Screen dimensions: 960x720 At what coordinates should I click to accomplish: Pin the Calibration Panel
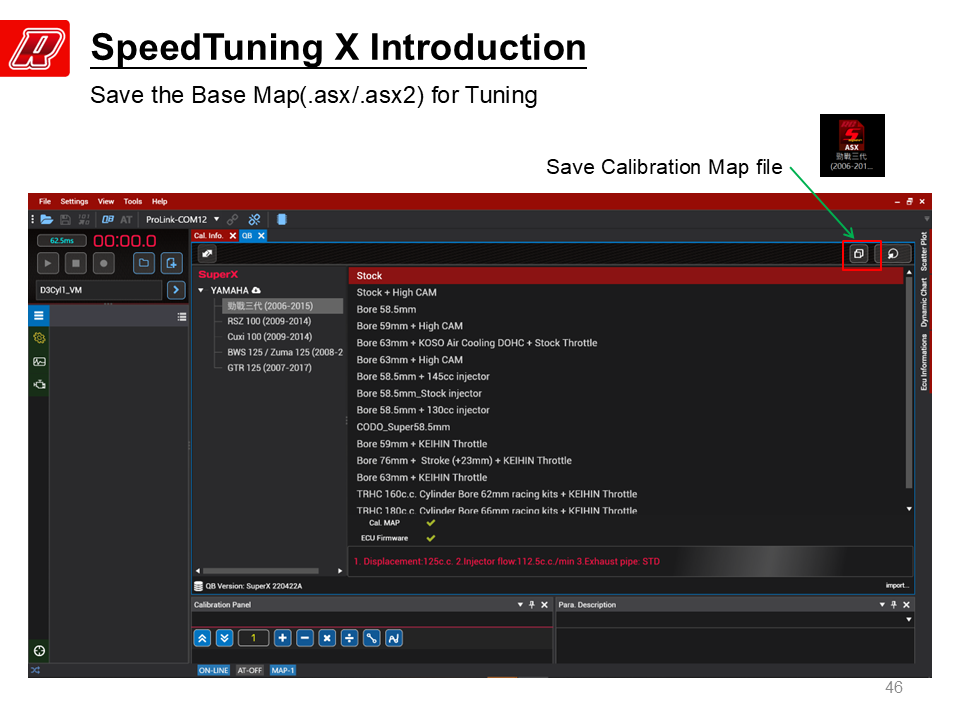tap(532, 604)
